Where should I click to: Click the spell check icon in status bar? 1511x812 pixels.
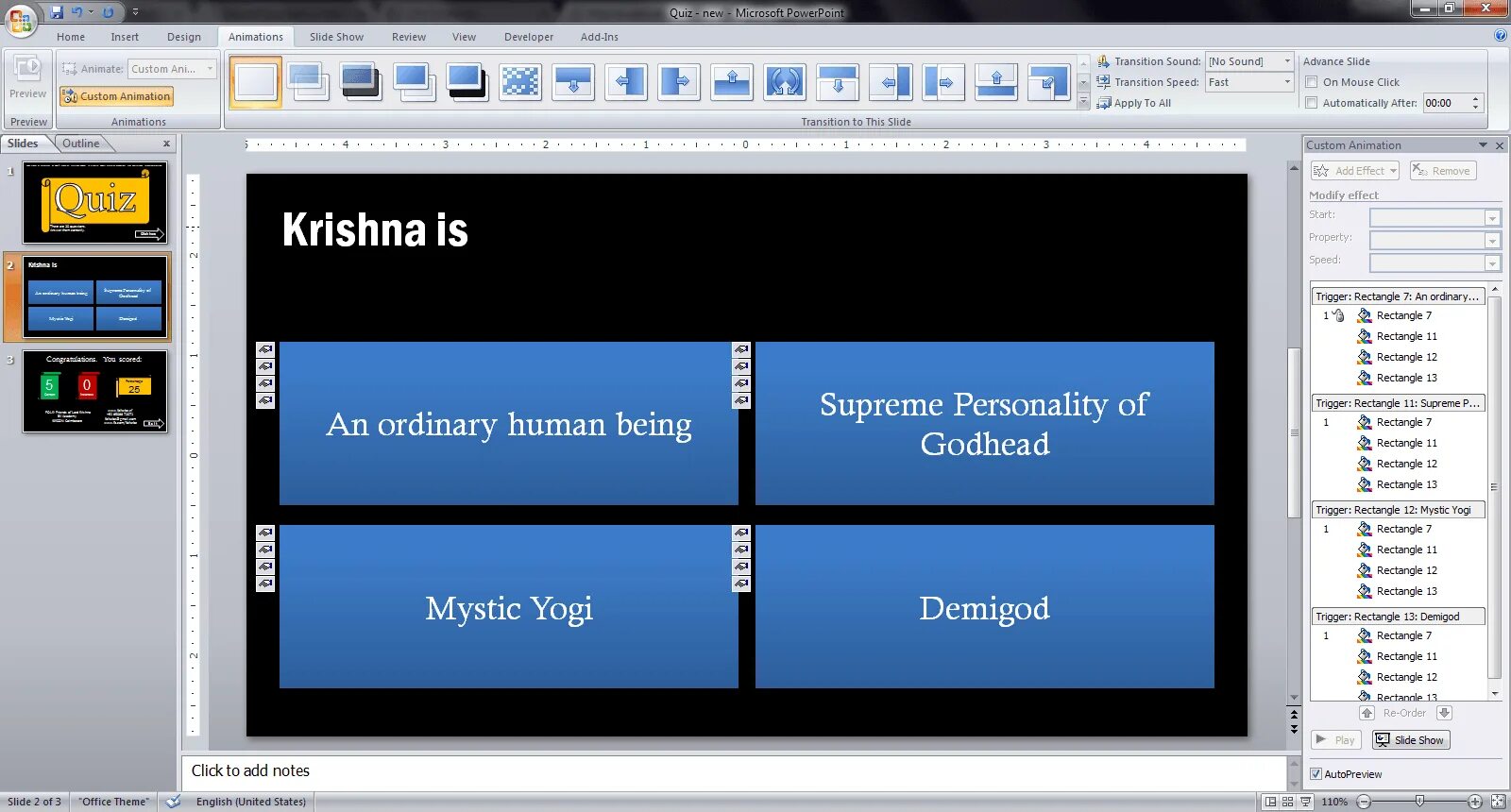click(x=173, y=802)
